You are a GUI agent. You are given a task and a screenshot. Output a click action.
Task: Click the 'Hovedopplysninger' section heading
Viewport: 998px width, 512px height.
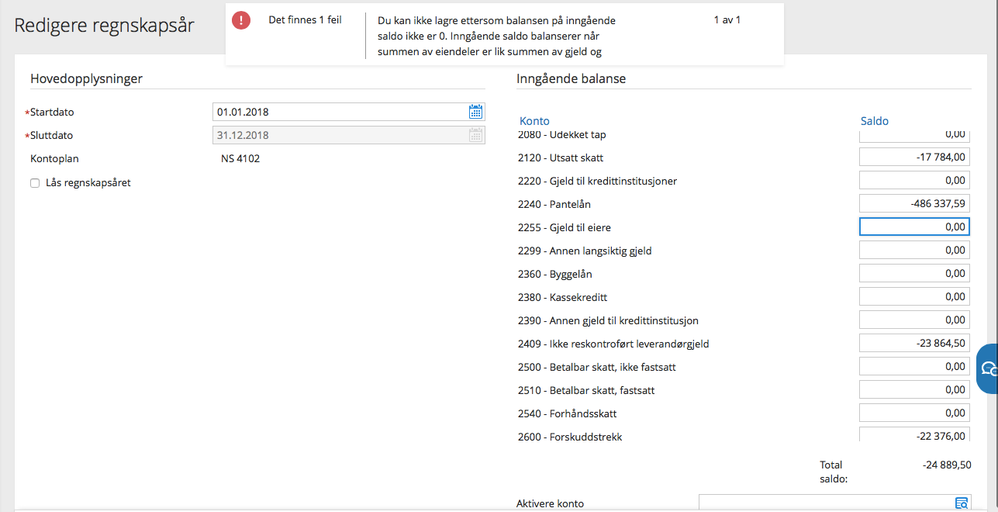point(87,80)
